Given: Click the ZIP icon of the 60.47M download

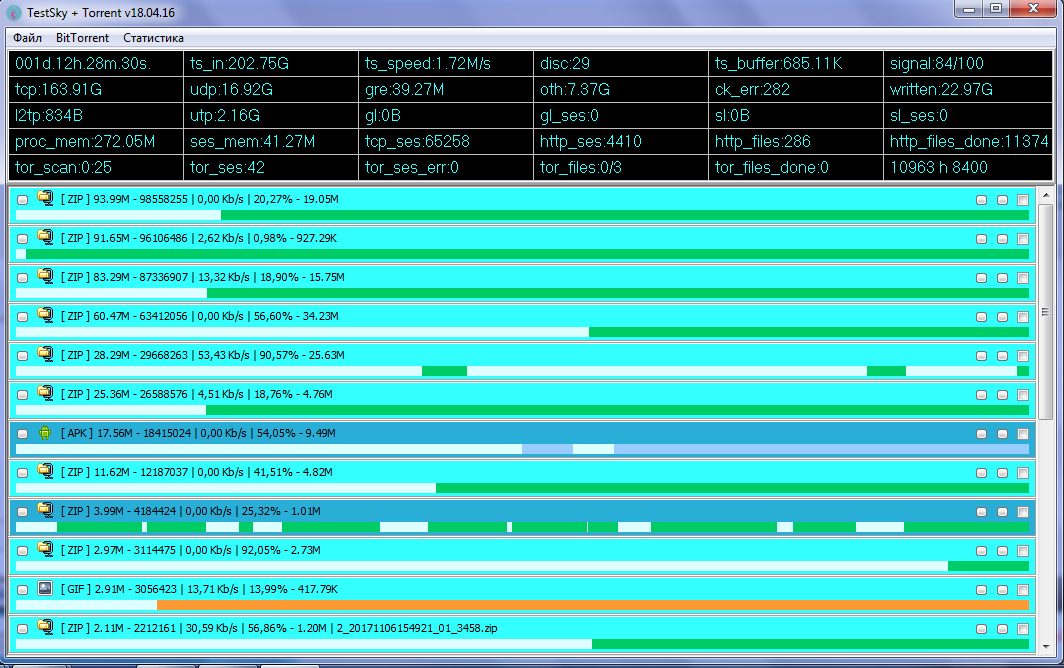Looking at the screenshot, I should 45,315.
